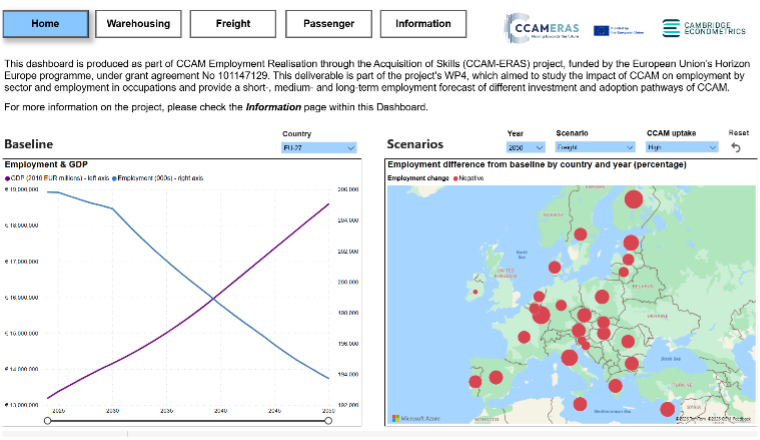Select the bubble in central France
This screenshot has height=440, width=760.
[x=524, y=337]
